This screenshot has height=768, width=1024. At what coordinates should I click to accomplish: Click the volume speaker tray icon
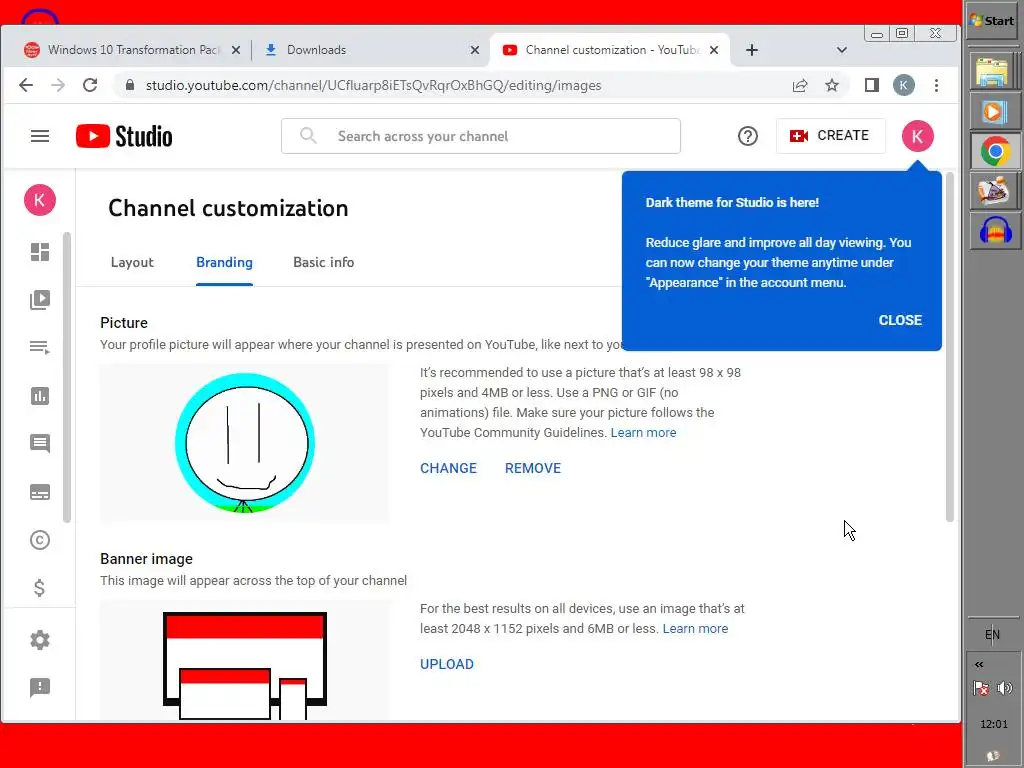click(x=1005, y=688)
